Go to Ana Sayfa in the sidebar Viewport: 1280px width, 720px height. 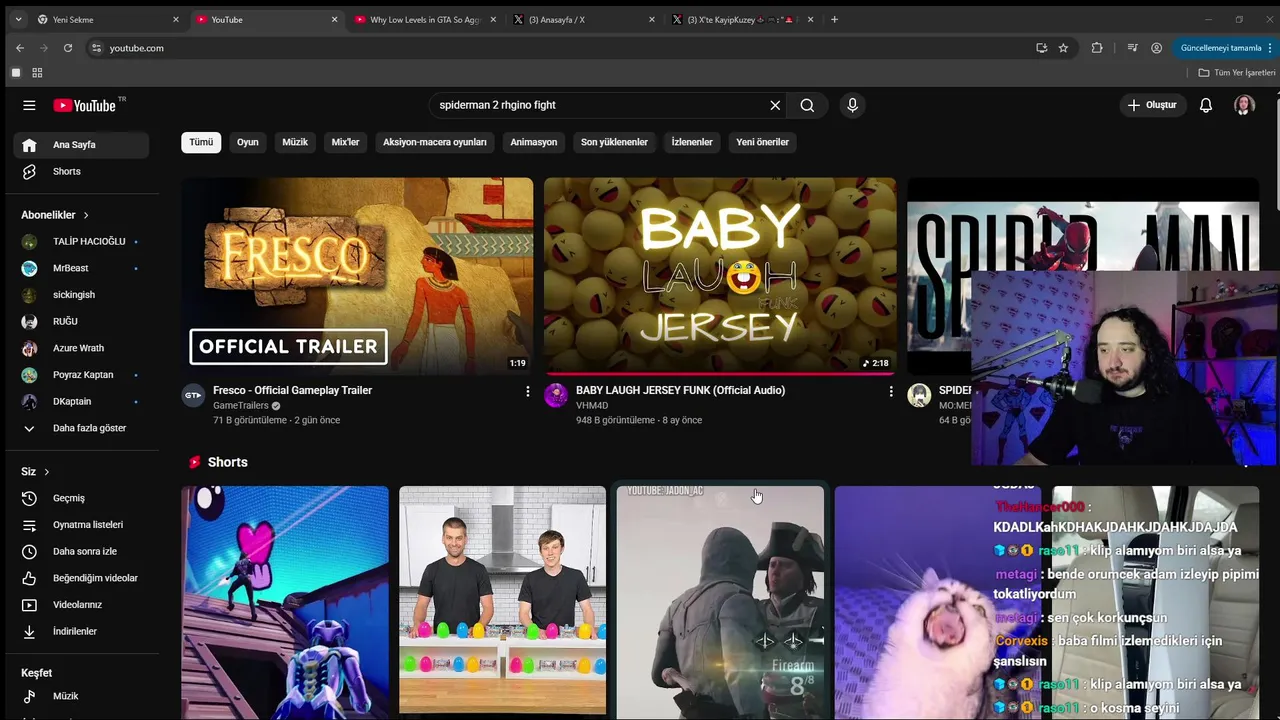tap(81, 145)
